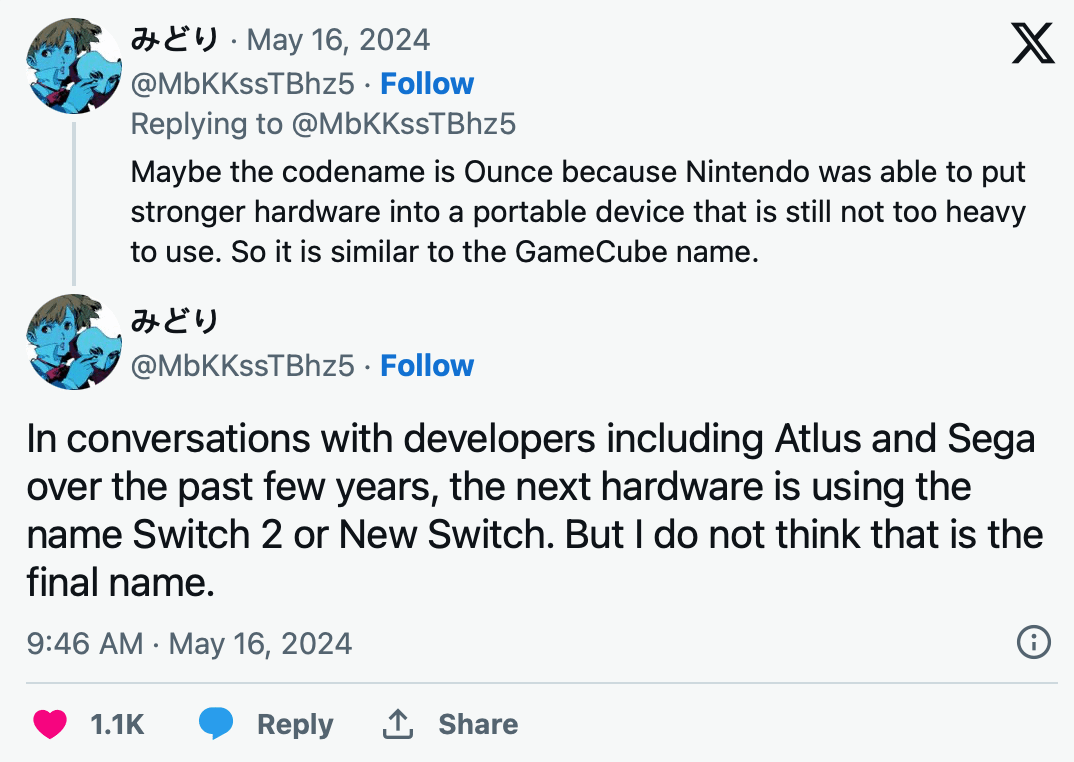Screen dimensions: 1074x762
Task: Click the @MbKKssTBhz5 handle under the main tweet name
Action: coord(243,365)
